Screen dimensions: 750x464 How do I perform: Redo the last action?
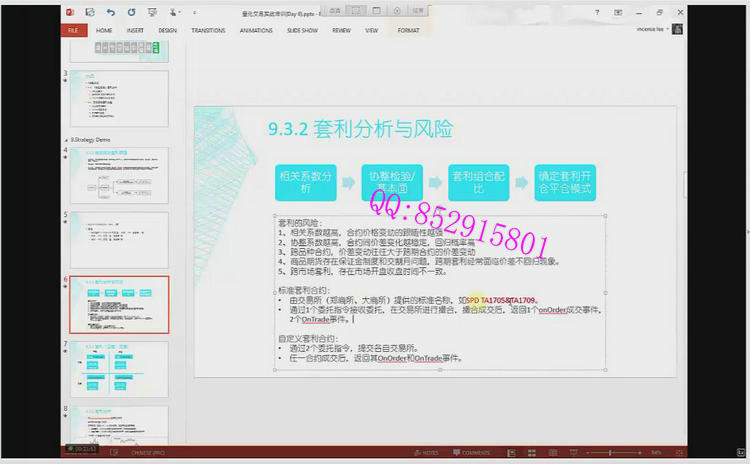pos(132,12)
